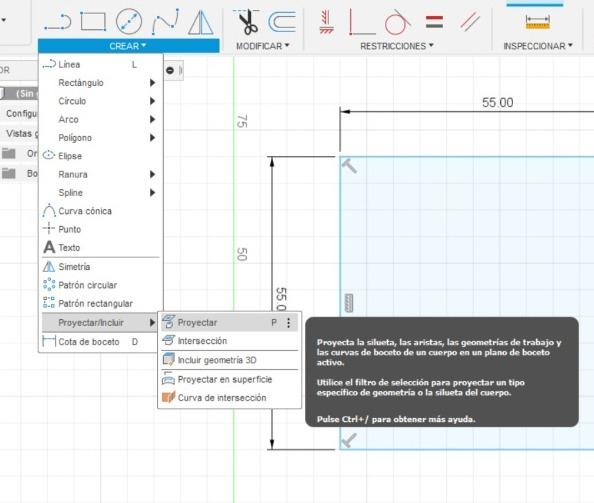
Task: Select the Spline tool icon in toolbar
Action: click(166, 22)
